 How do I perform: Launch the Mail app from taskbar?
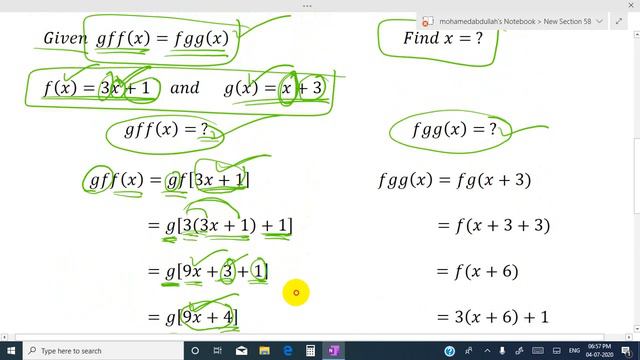click(x=241, y=351)
